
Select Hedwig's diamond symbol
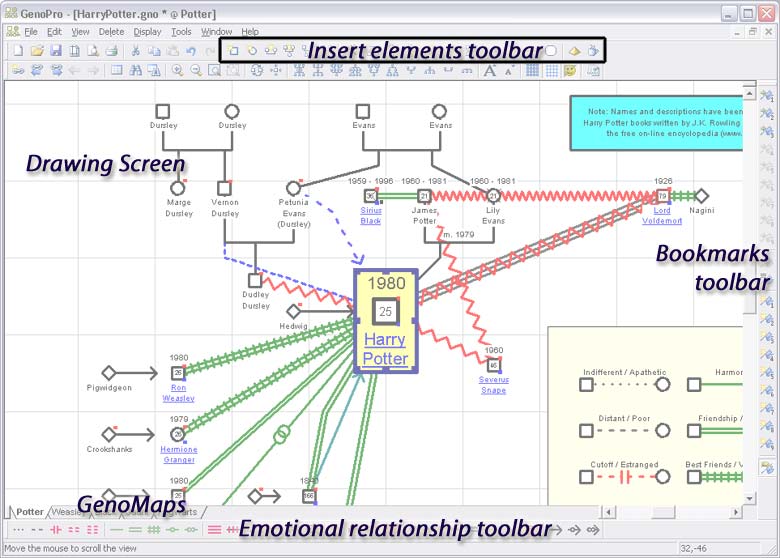293,312
